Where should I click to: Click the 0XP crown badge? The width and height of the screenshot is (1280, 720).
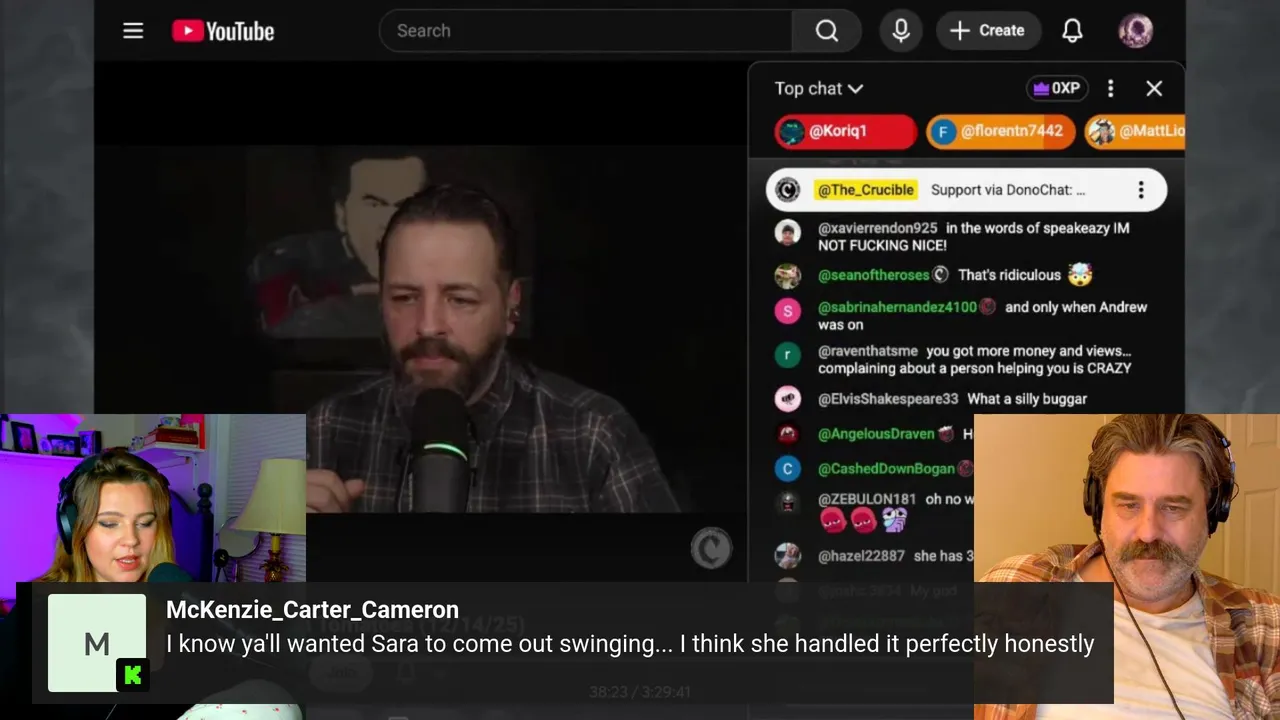click(x=1057, y=88)
